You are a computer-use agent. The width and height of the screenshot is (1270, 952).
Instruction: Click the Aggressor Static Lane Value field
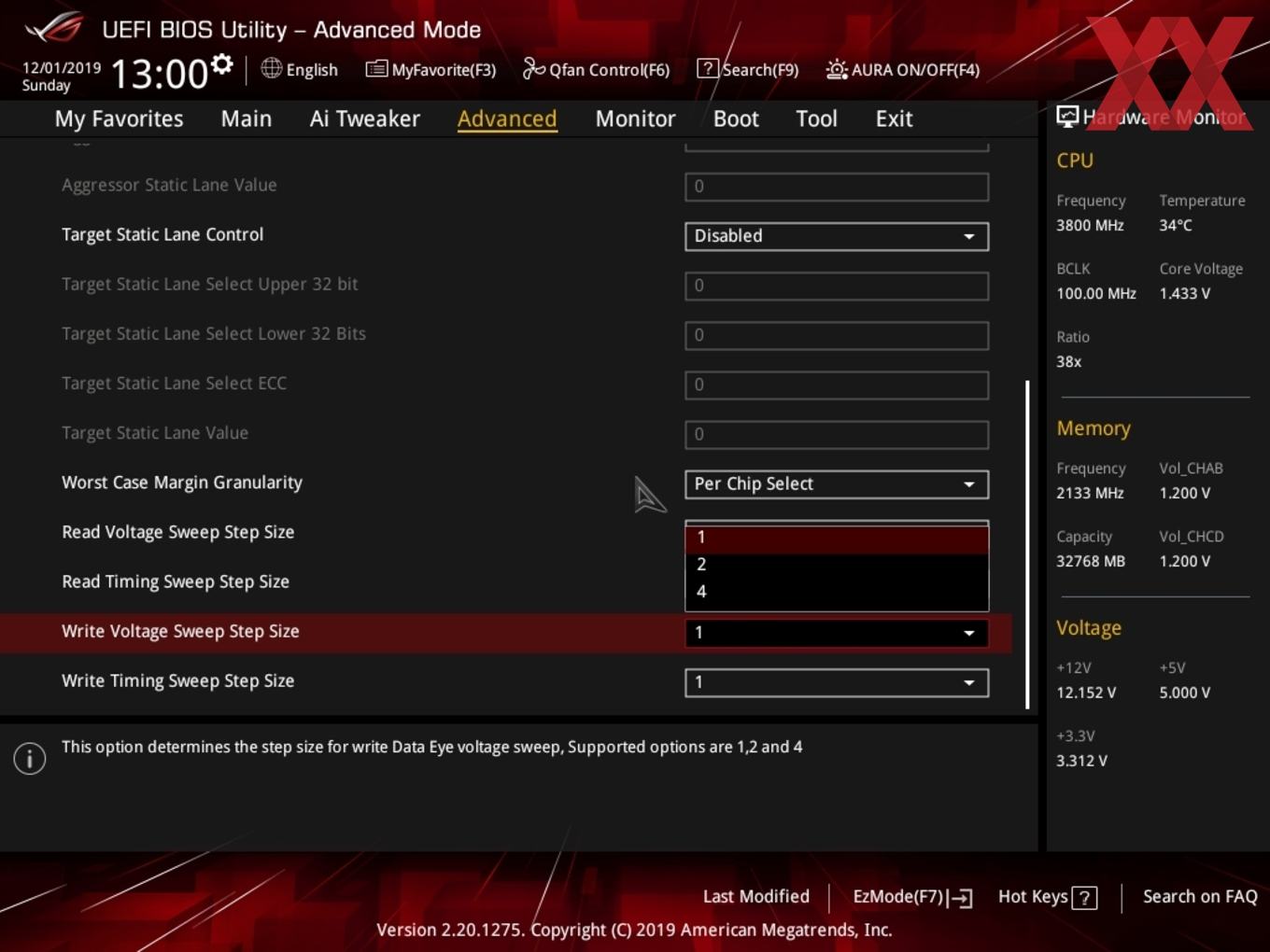click(x=837, y=187)
